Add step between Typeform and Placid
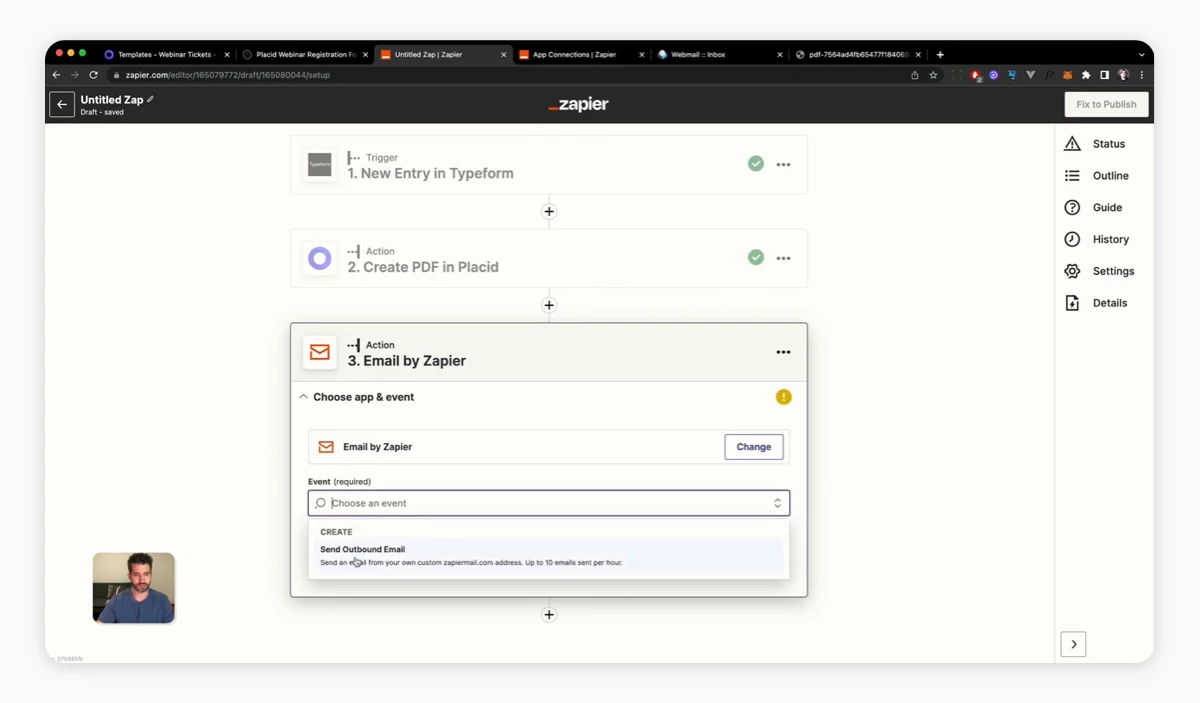Viewport: 1200px width, 703px height. pos(549,211)
